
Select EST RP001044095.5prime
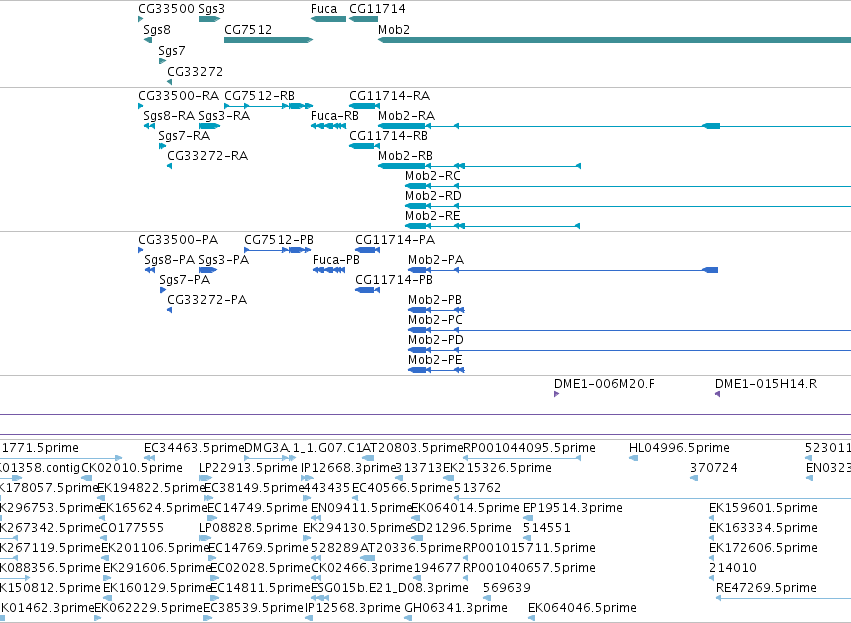(x=529, y=449)
